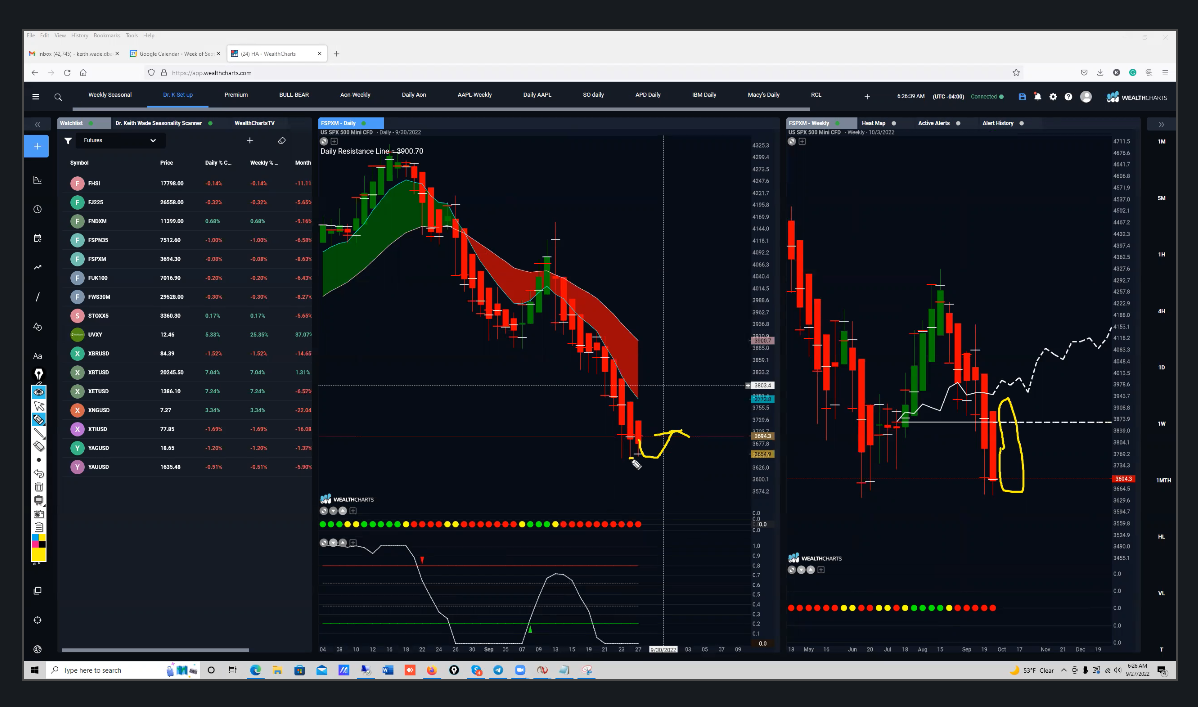
Task: Select the line drawing annotation tool
Action: click(39, 433)
